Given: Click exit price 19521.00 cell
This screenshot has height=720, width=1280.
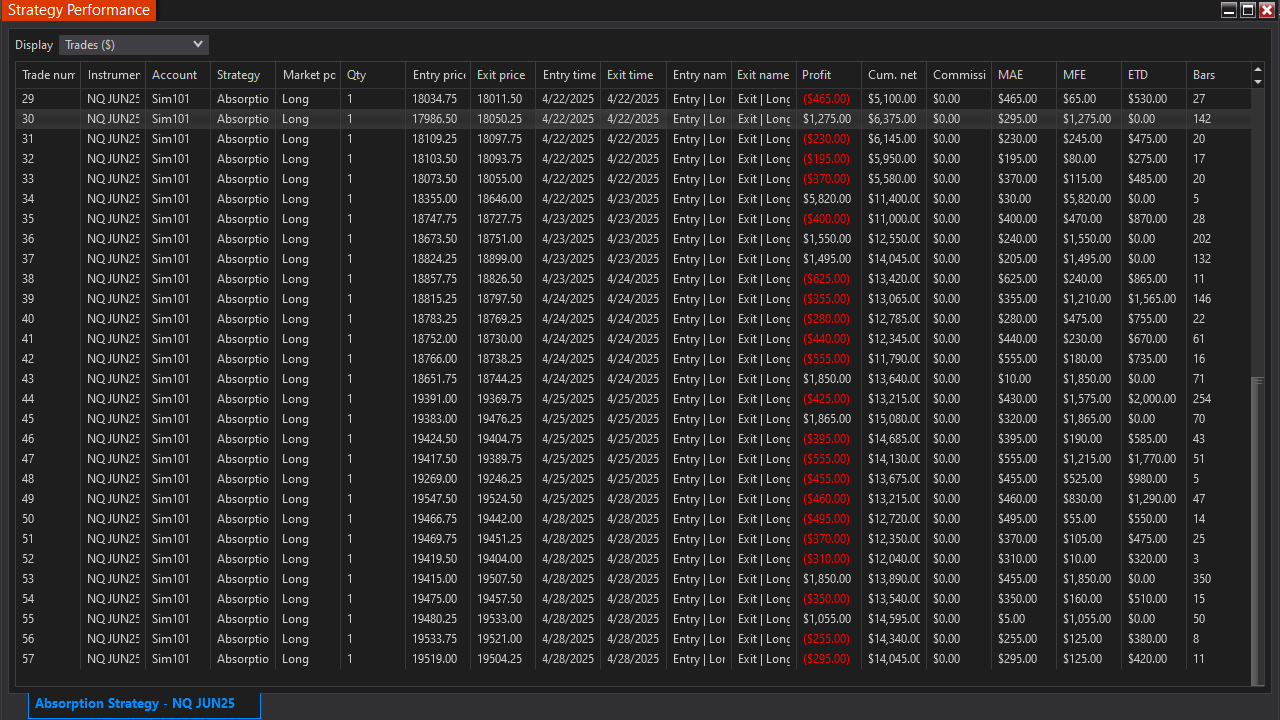Looking at the screenshot, I should (x=503, y=639).
